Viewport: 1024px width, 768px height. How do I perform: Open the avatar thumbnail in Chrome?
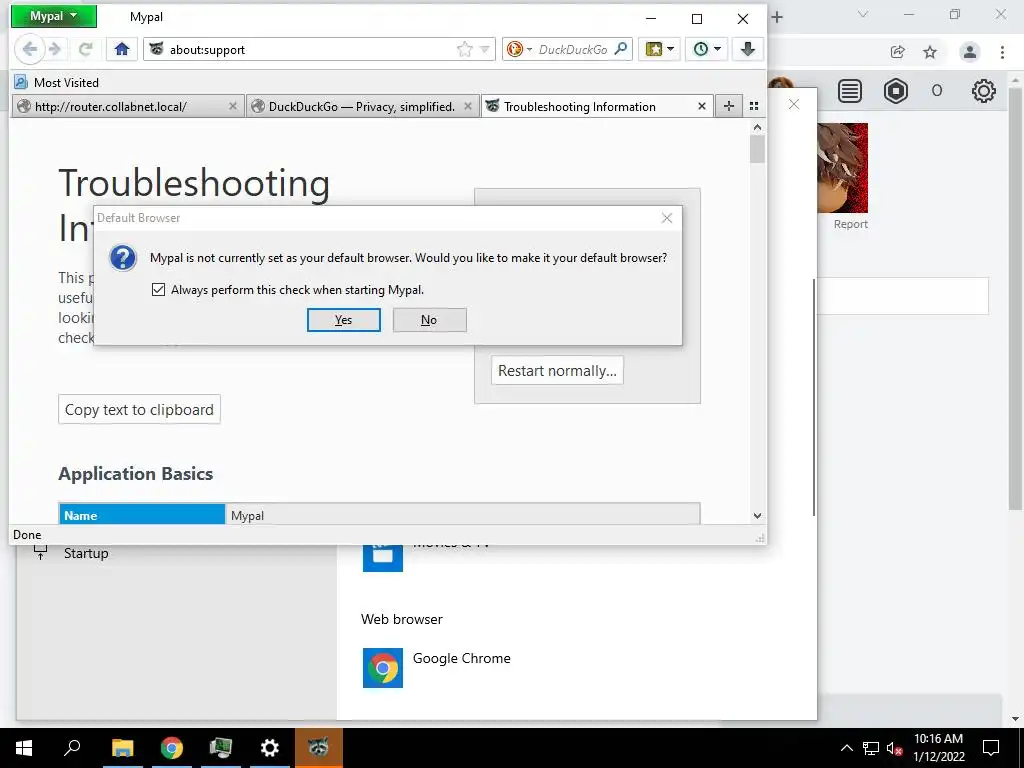coord(842,168)
